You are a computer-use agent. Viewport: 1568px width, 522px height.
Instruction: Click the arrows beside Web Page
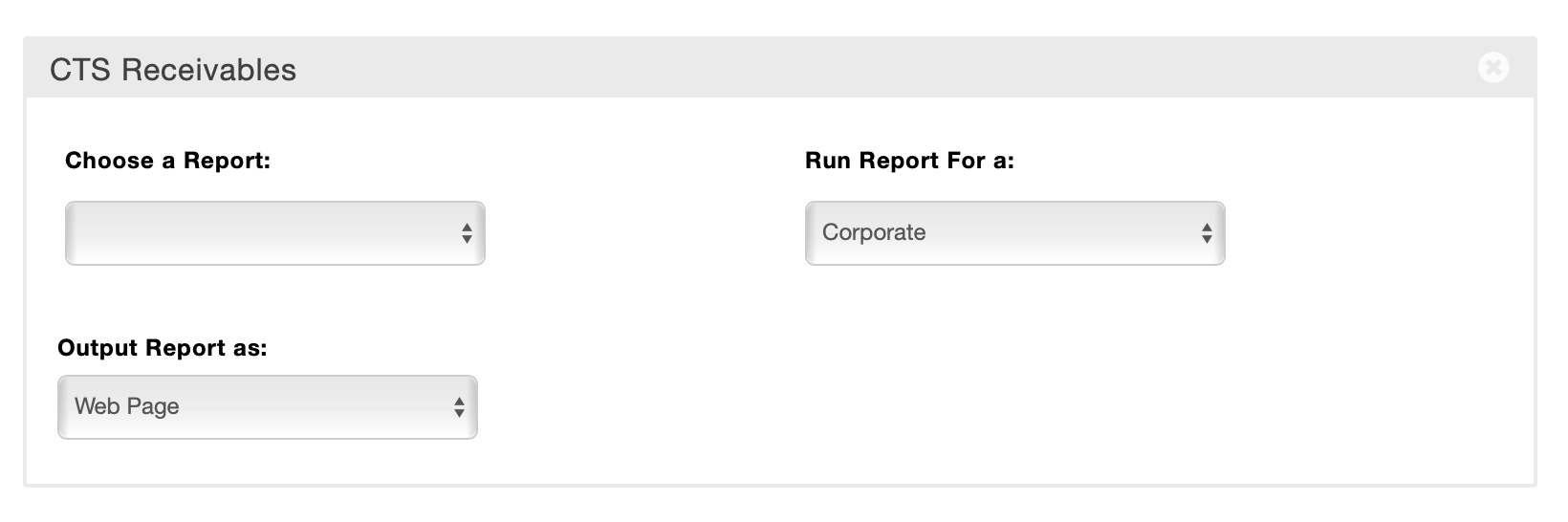tap(459, 407)
